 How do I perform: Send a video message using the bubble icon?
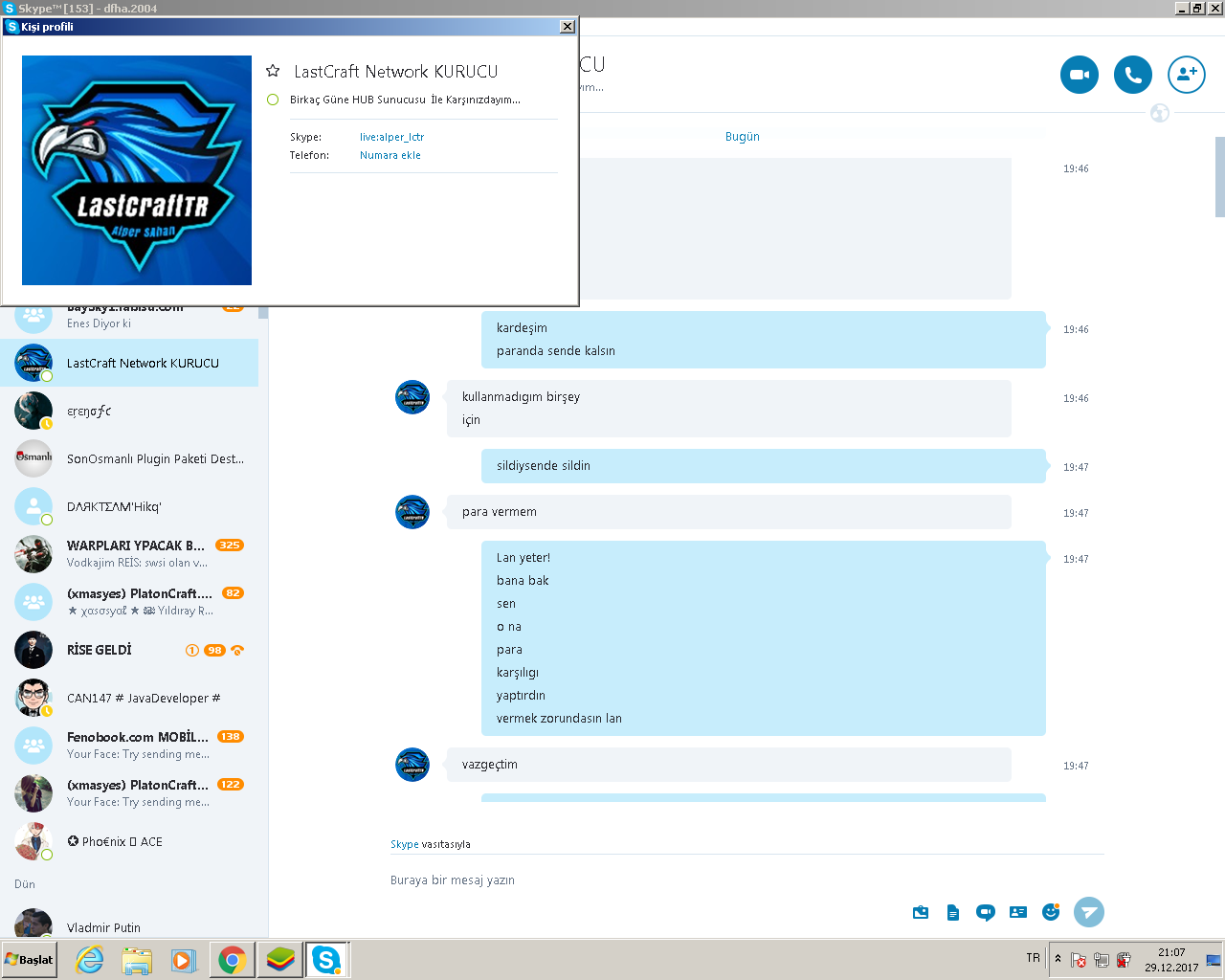986,912
